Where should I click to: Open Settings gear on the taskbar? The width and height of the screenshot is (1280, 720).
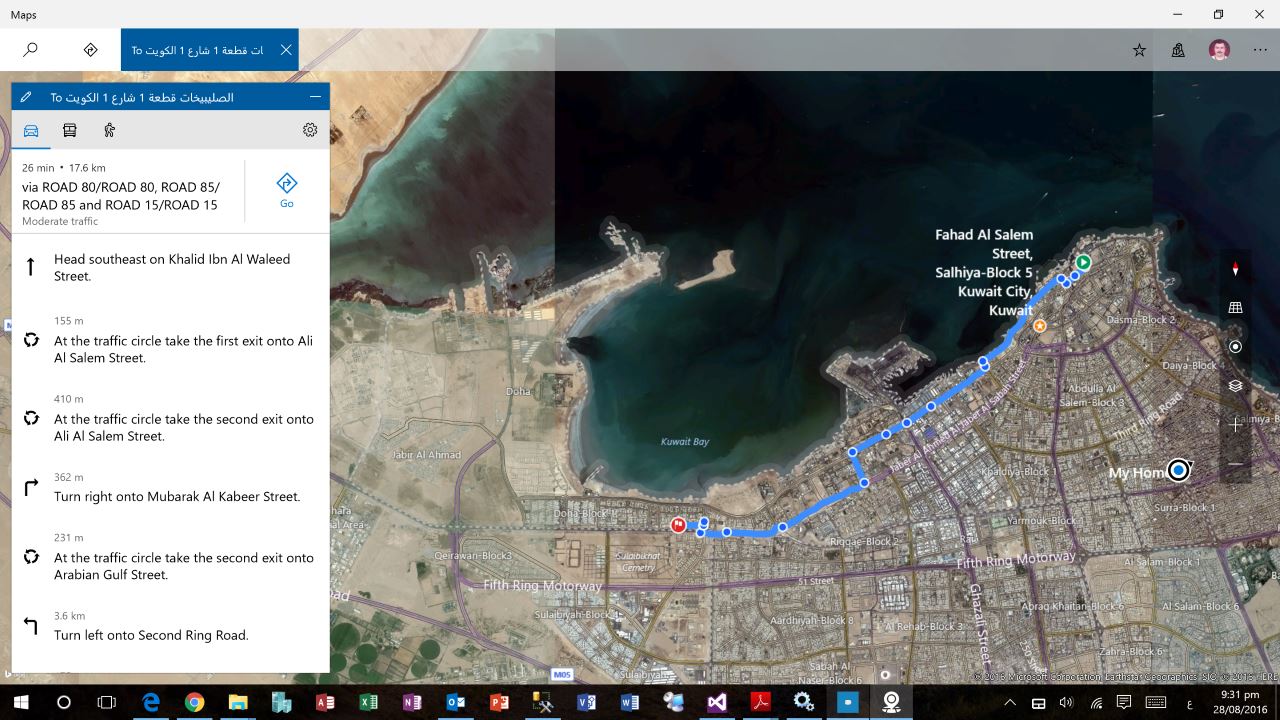(x=804, y=702)
